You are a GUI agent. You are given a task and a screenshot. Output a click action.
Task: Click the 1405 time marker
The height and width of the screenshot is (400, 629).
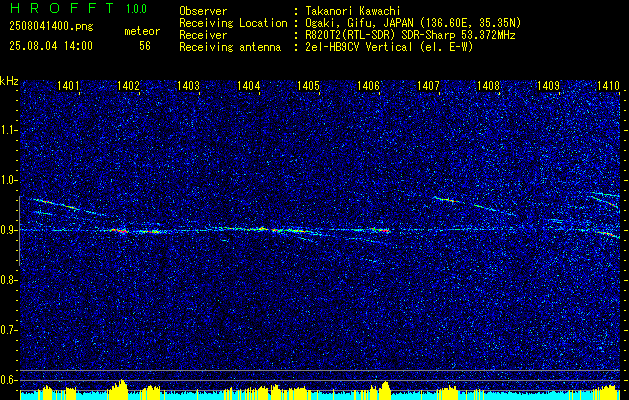pyautogui.click(x=308, y=85)
